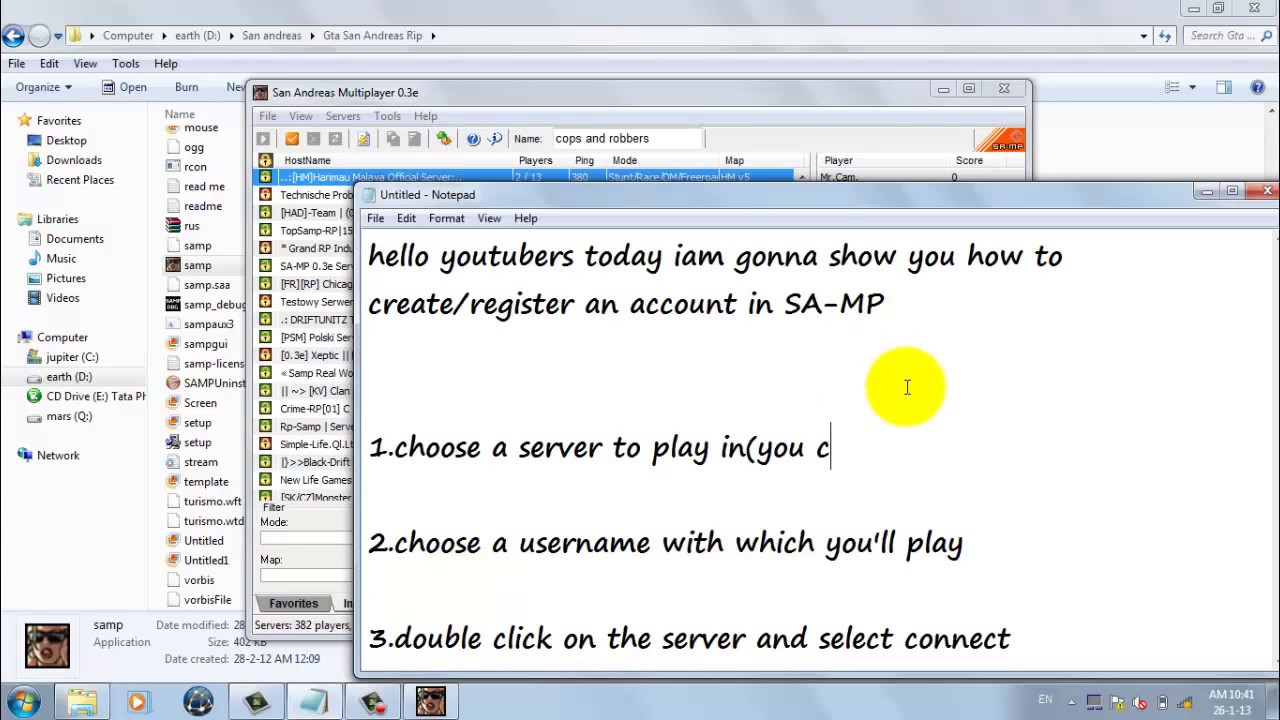This screenshot has height=720, width=1280.
Task: Select Documents under Libraries
Action: pyautogui.click(x=75, y=239)
